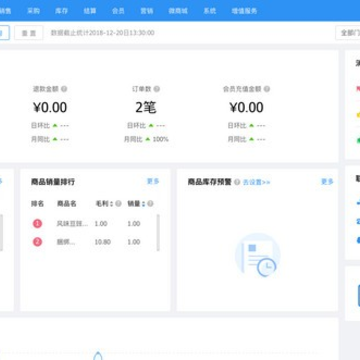Click ¥0.00 under 会员充值金额
360x360 pixels.
tap(247, 107)
